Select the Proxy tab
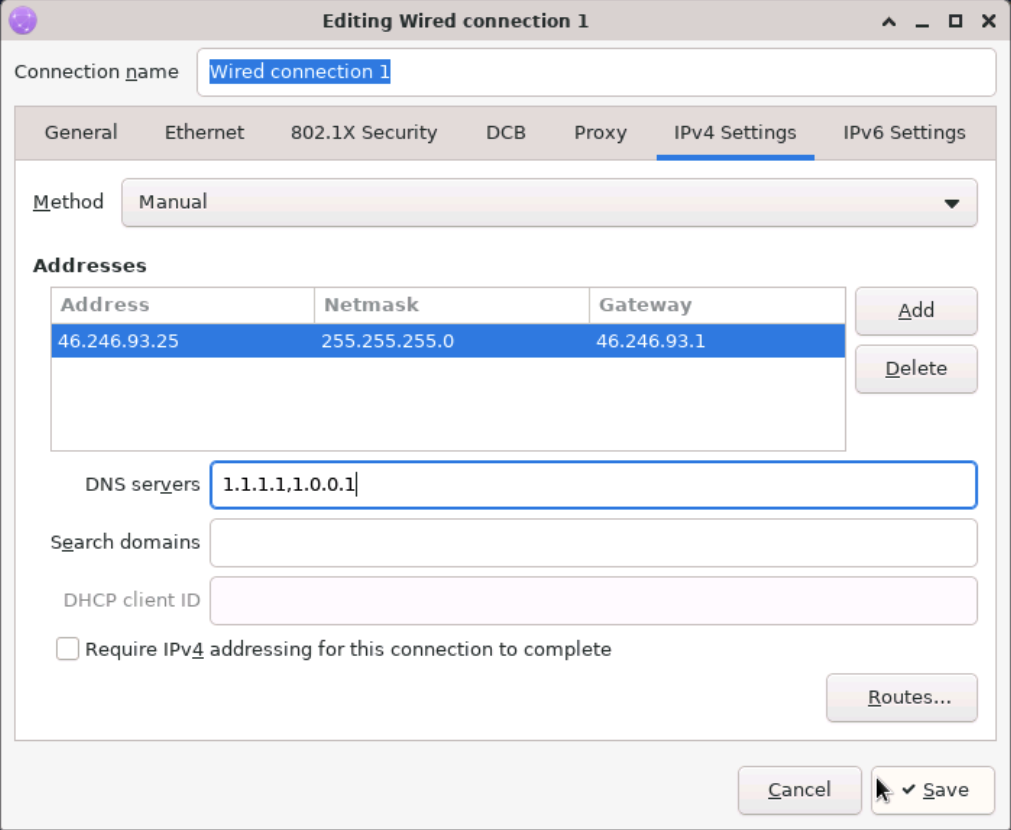This screenshot has width=1011, height=830. pos(599,132)
